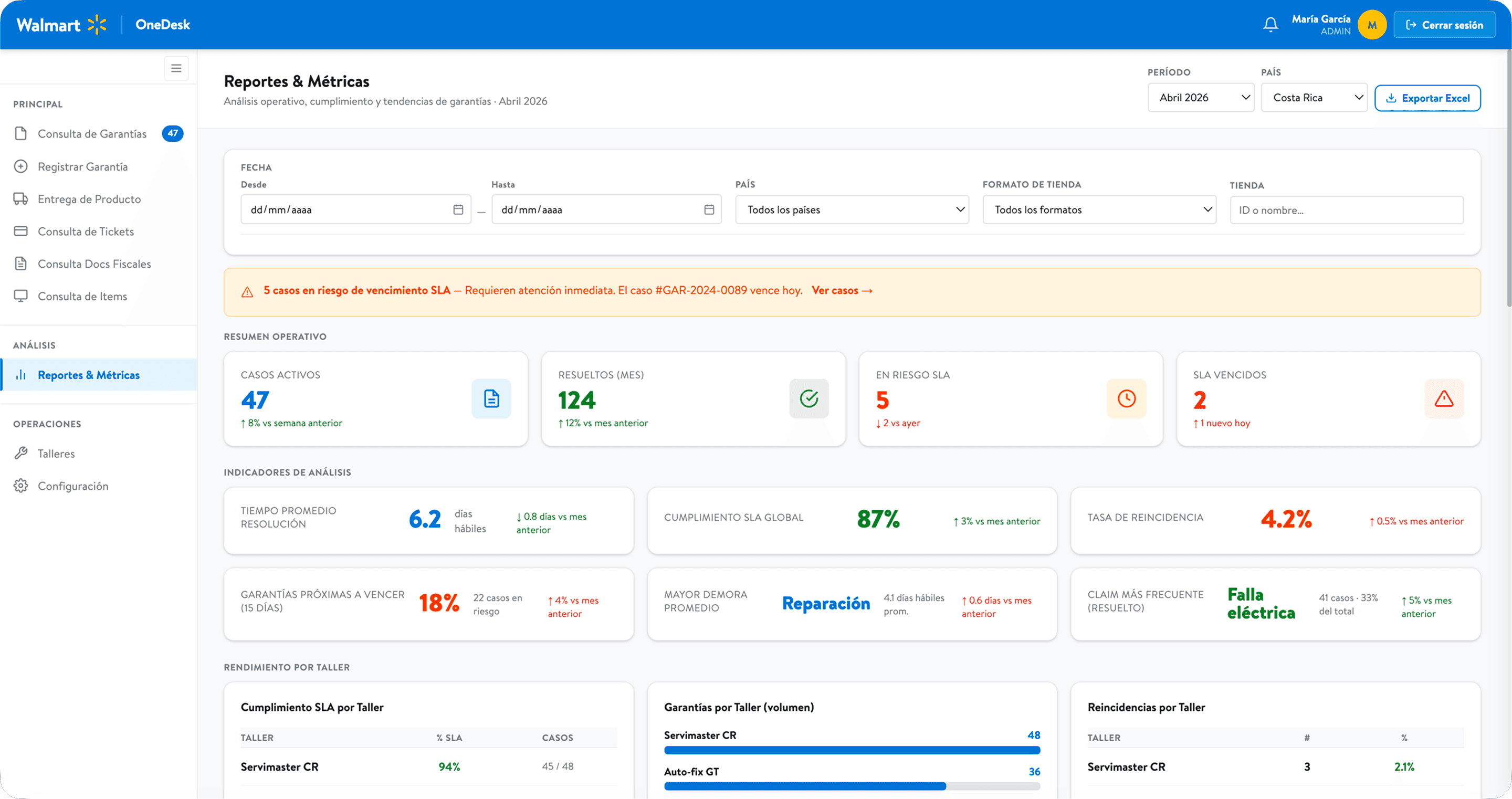1512x799 pixels.
Task: Click the Resueltos check-circle icon
Action: (x=809, y=398)
